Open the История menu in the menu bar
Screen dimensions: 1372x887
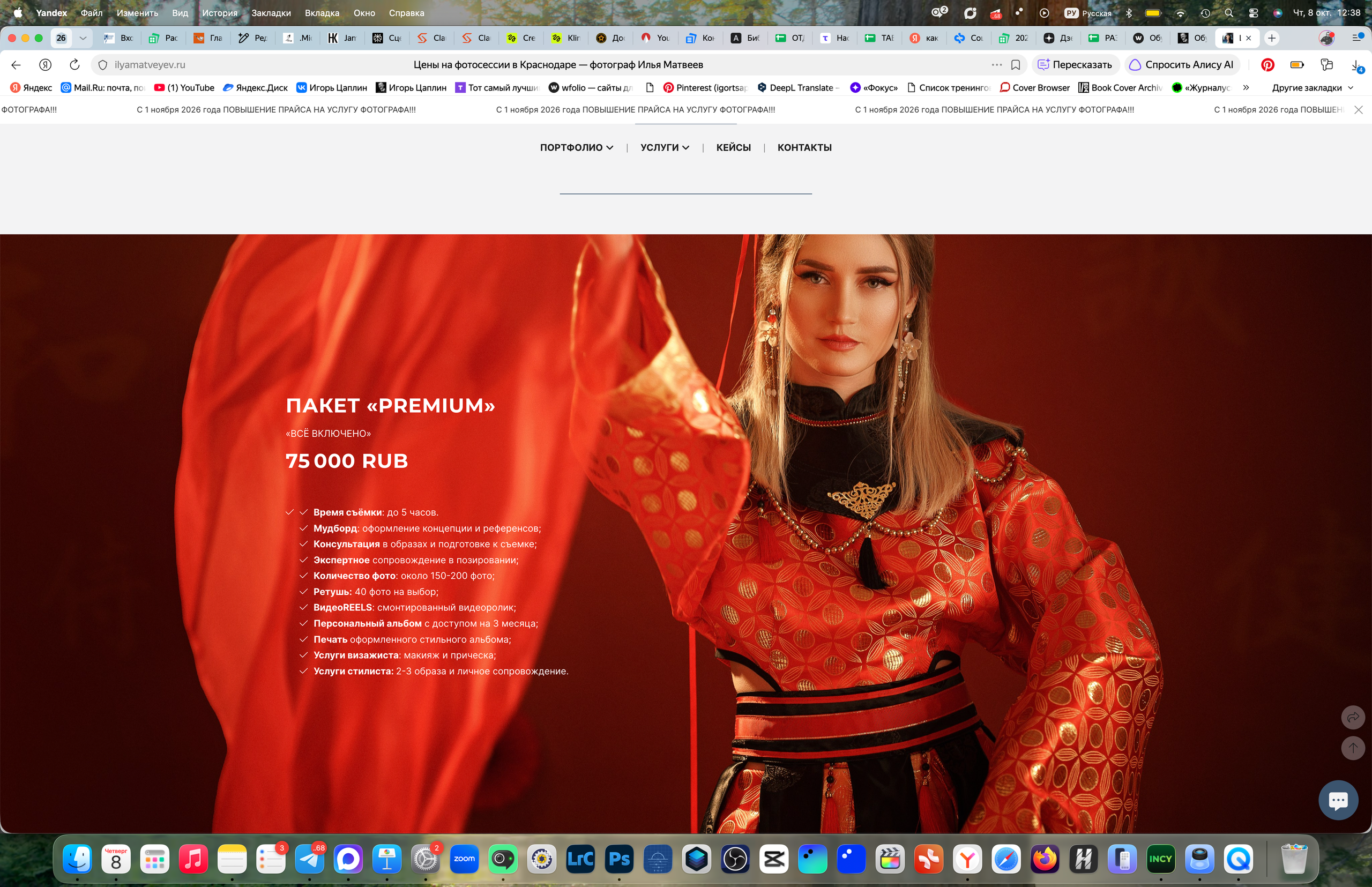[x=219, y=13]
